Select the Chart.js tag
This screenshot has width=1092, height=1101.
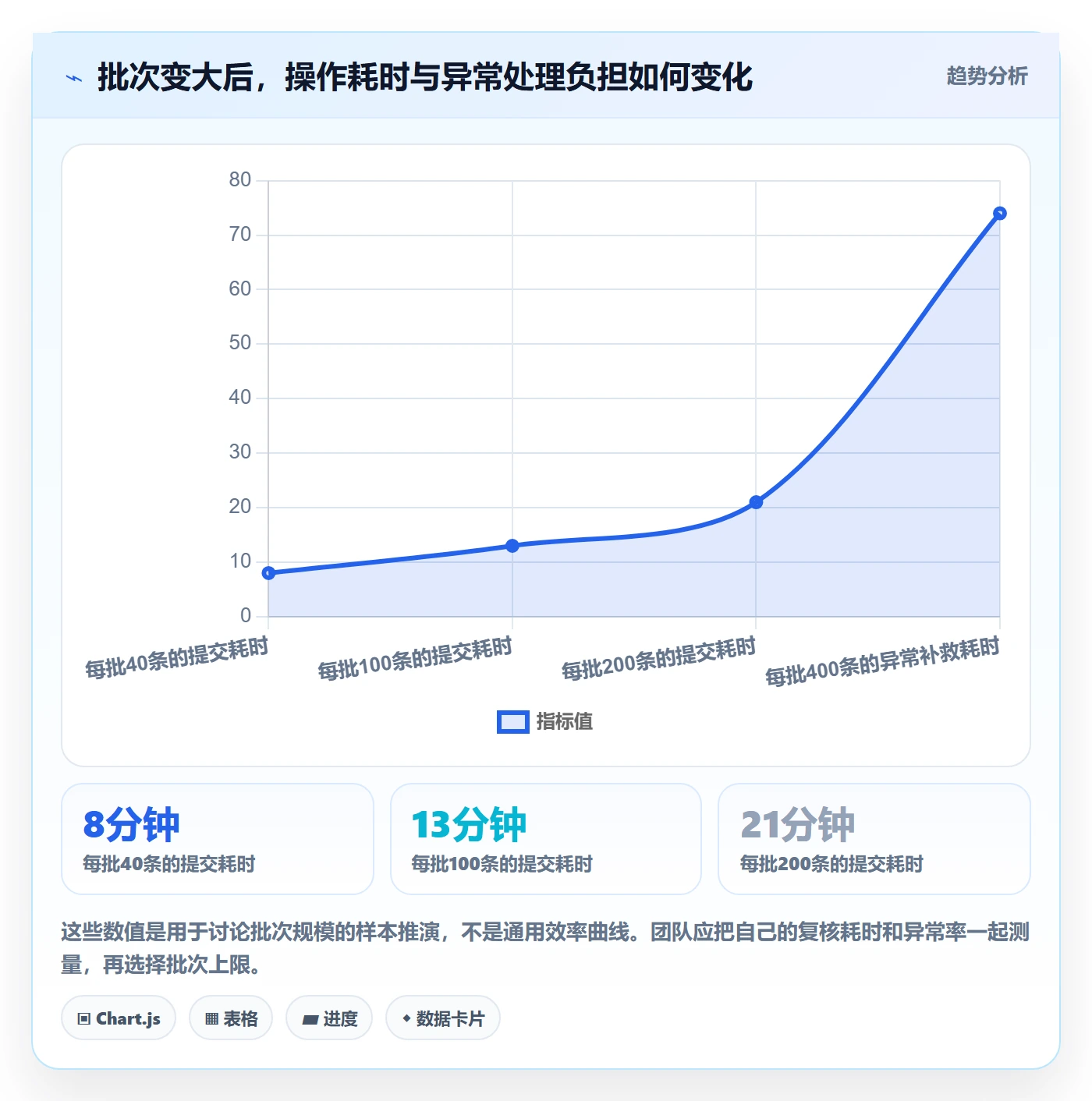tap(119, 1018)
